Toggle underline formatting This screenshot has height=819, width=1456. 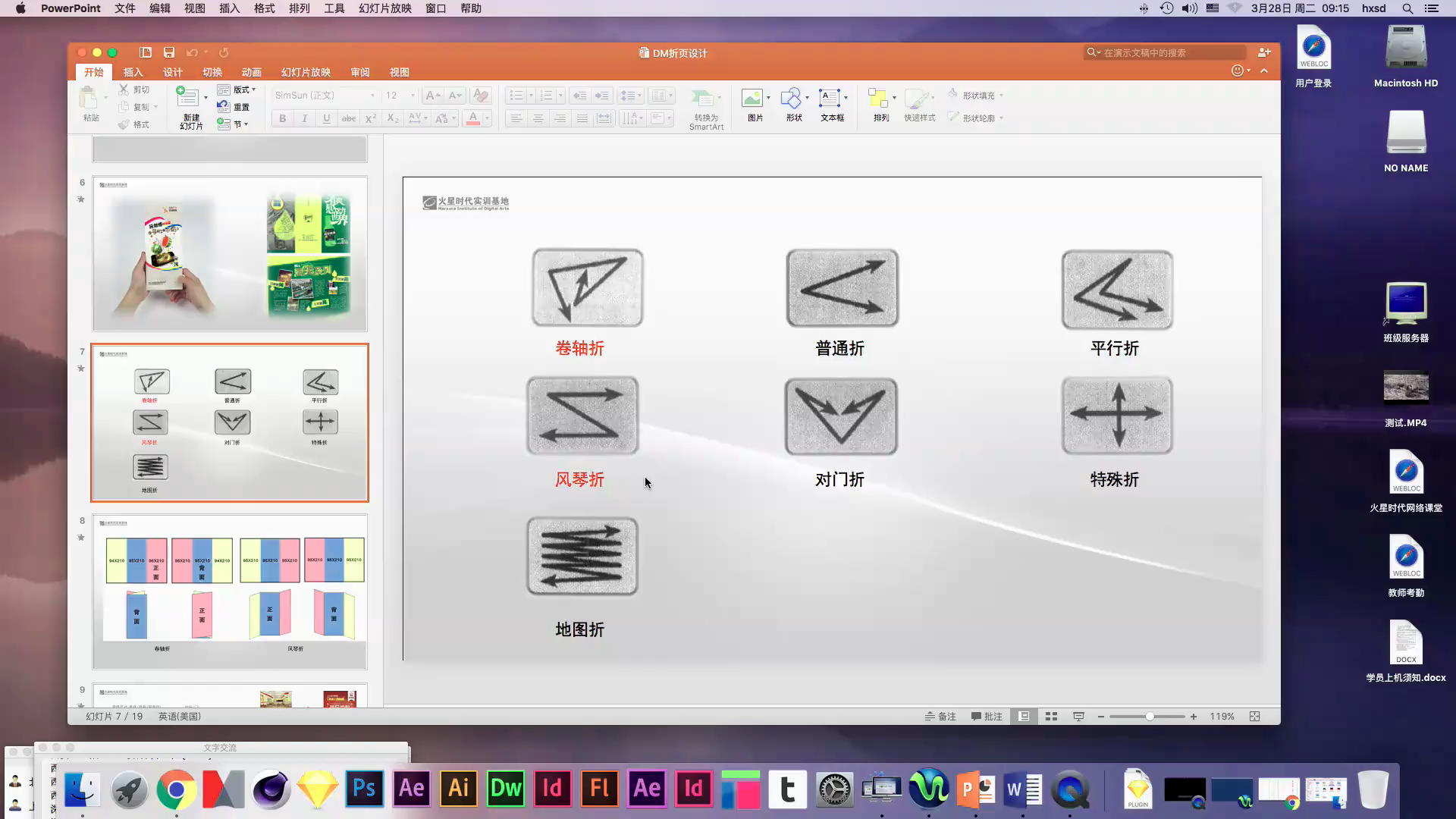[327, 118]
